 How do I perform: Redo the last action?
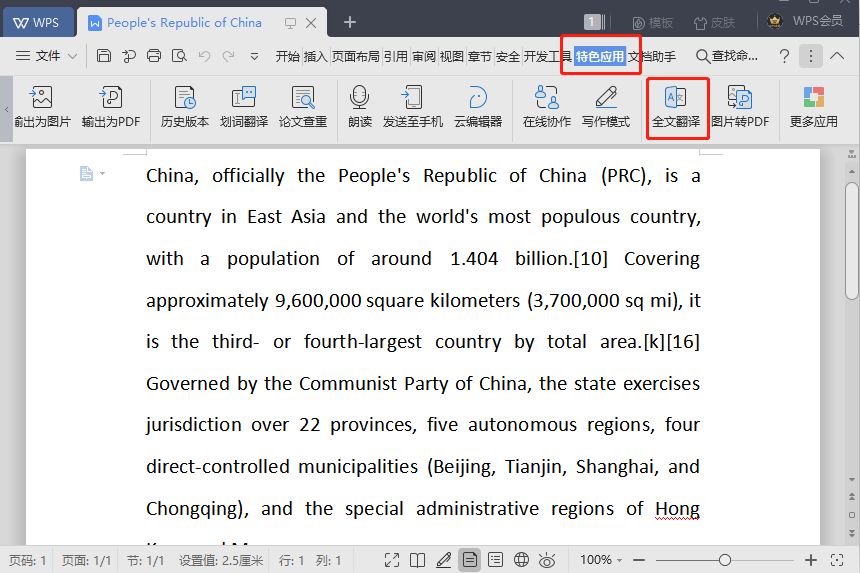click(x=229, y=55)
